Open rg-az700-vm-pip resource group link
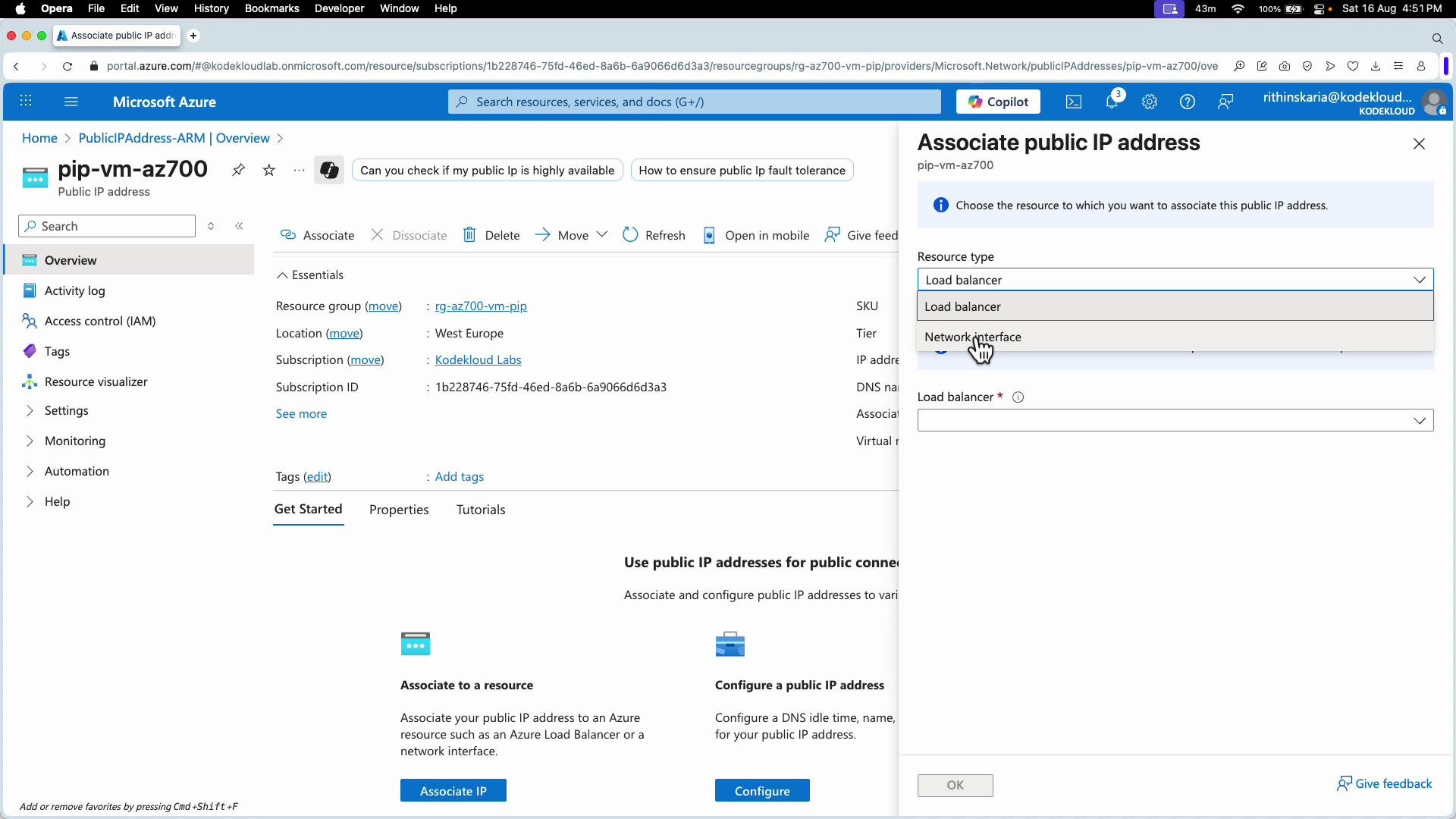Screen dimensions: 1456x819 (x=481, y=306)
